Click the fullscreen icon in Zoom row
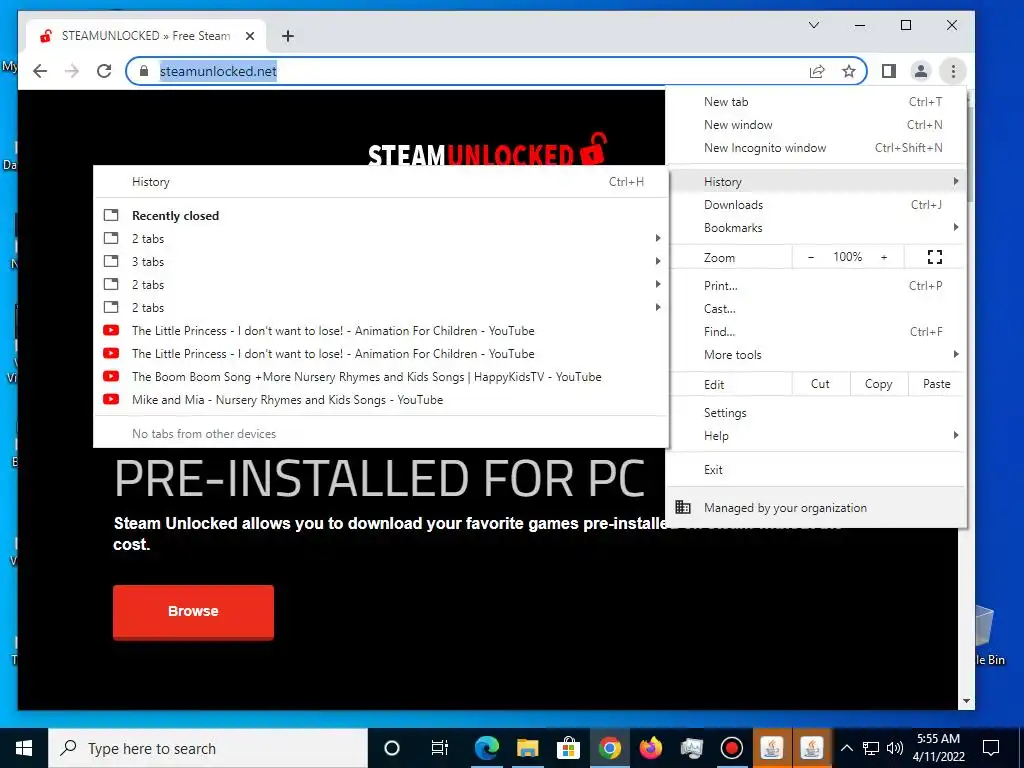Viewport: 1024px width, 768px height. pos(935,257)
